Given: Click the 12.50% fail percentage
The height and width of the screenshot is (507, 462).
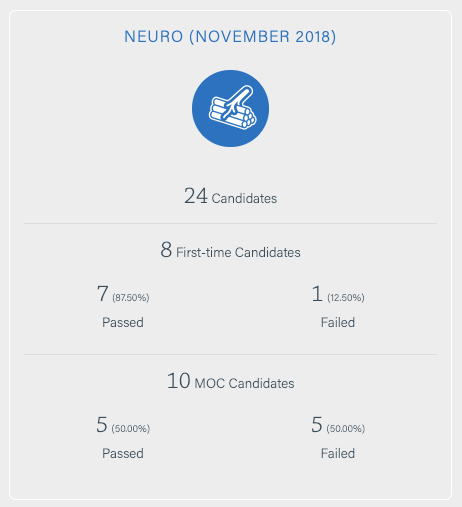Looking at the screenshot, I should pos(346,298).
